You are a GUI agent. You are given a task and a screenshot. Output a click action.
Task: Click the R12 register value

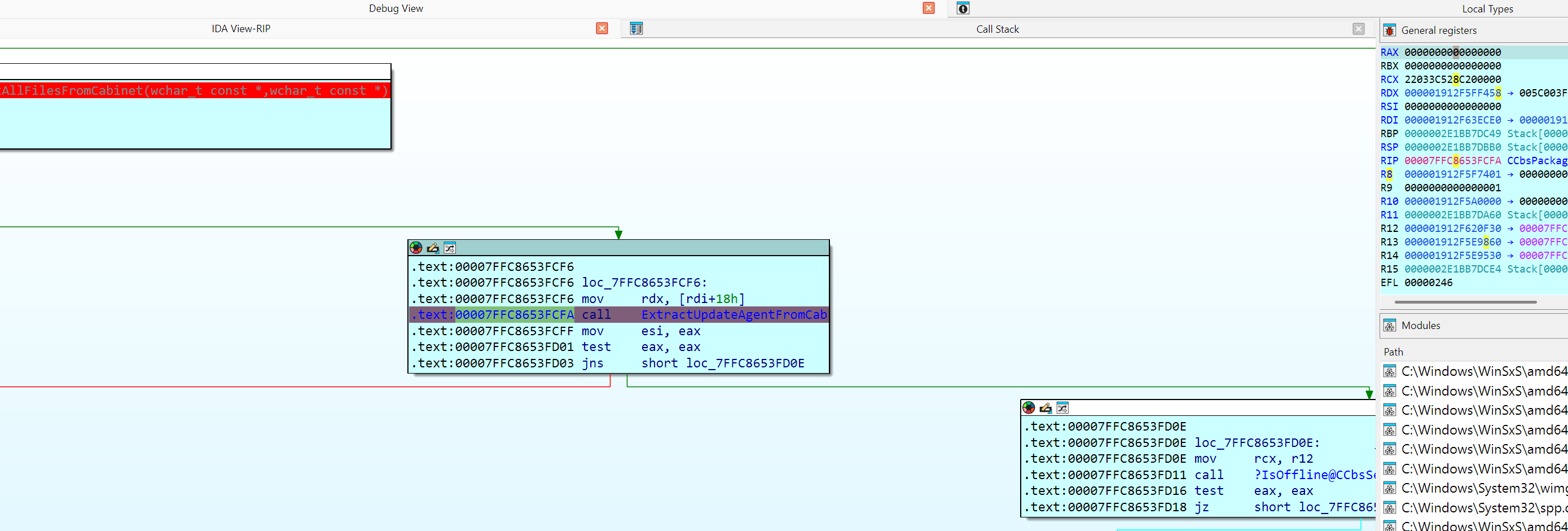tap(1452, 229)
